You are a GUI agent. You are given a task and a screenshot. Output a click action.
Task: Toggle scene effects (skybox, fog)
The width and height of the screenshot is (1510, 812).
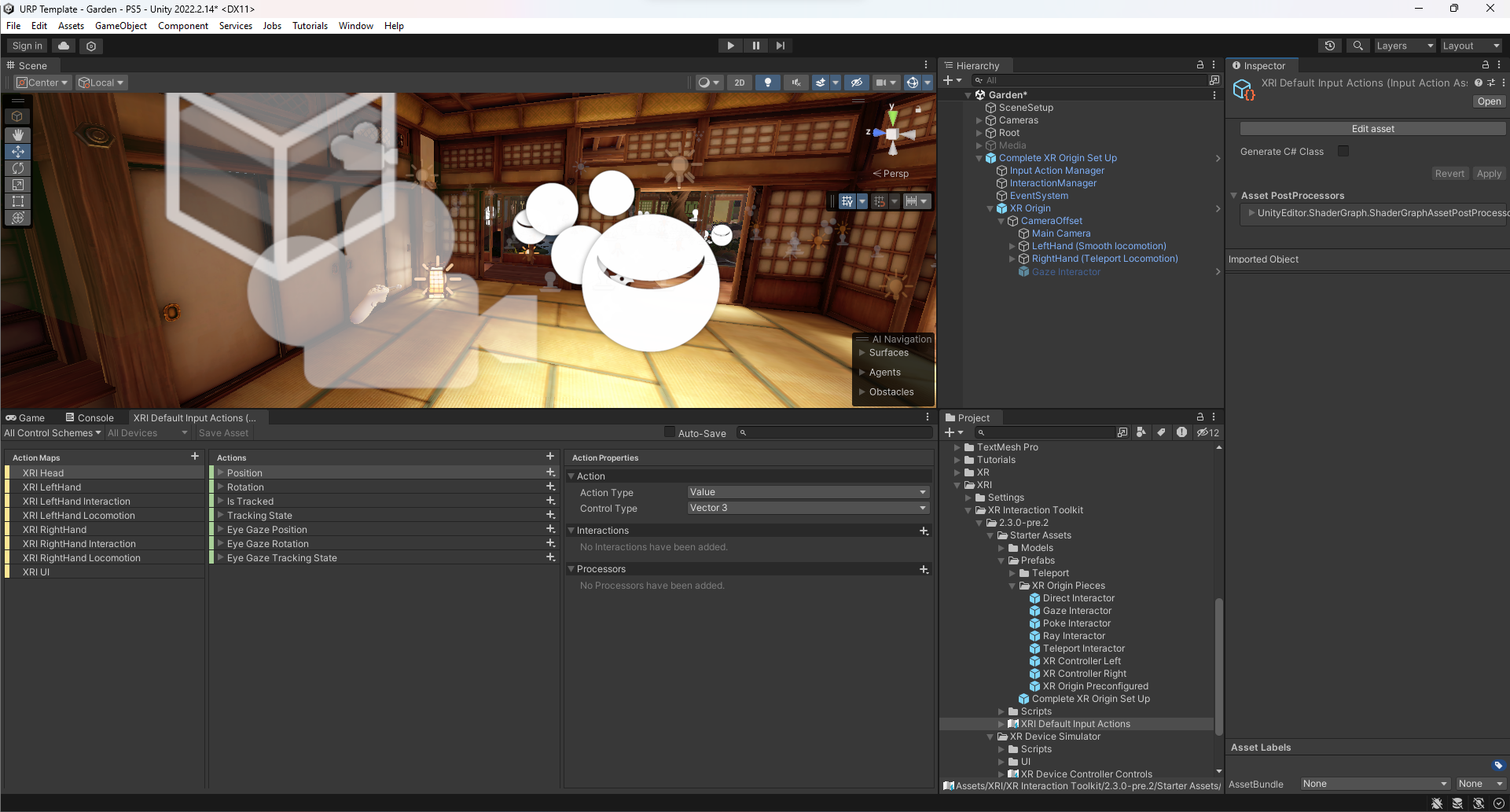[821, 83]
